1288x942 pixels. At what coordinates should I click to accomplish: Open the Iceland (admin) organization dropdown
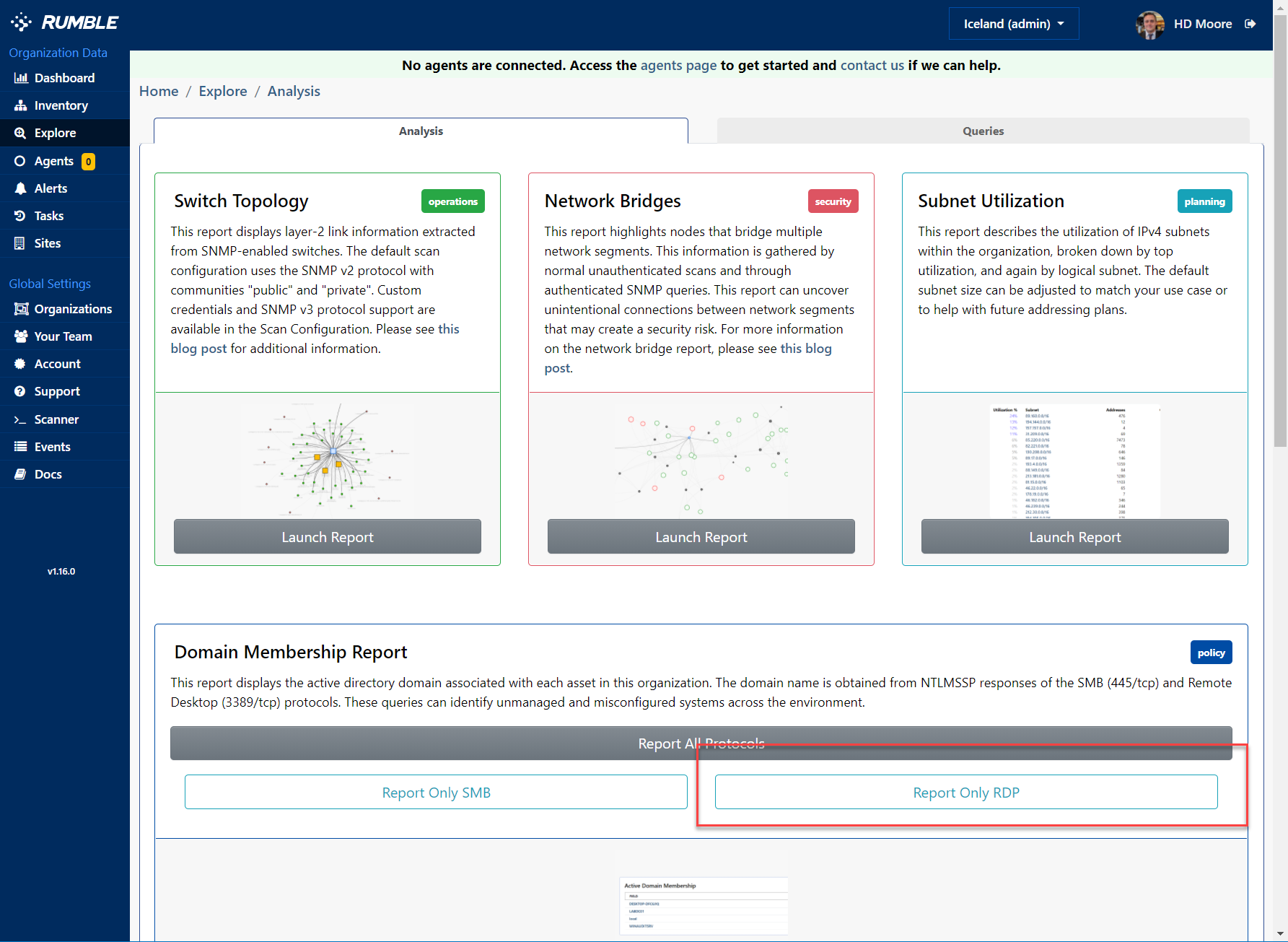click(x=1013, y=24)
